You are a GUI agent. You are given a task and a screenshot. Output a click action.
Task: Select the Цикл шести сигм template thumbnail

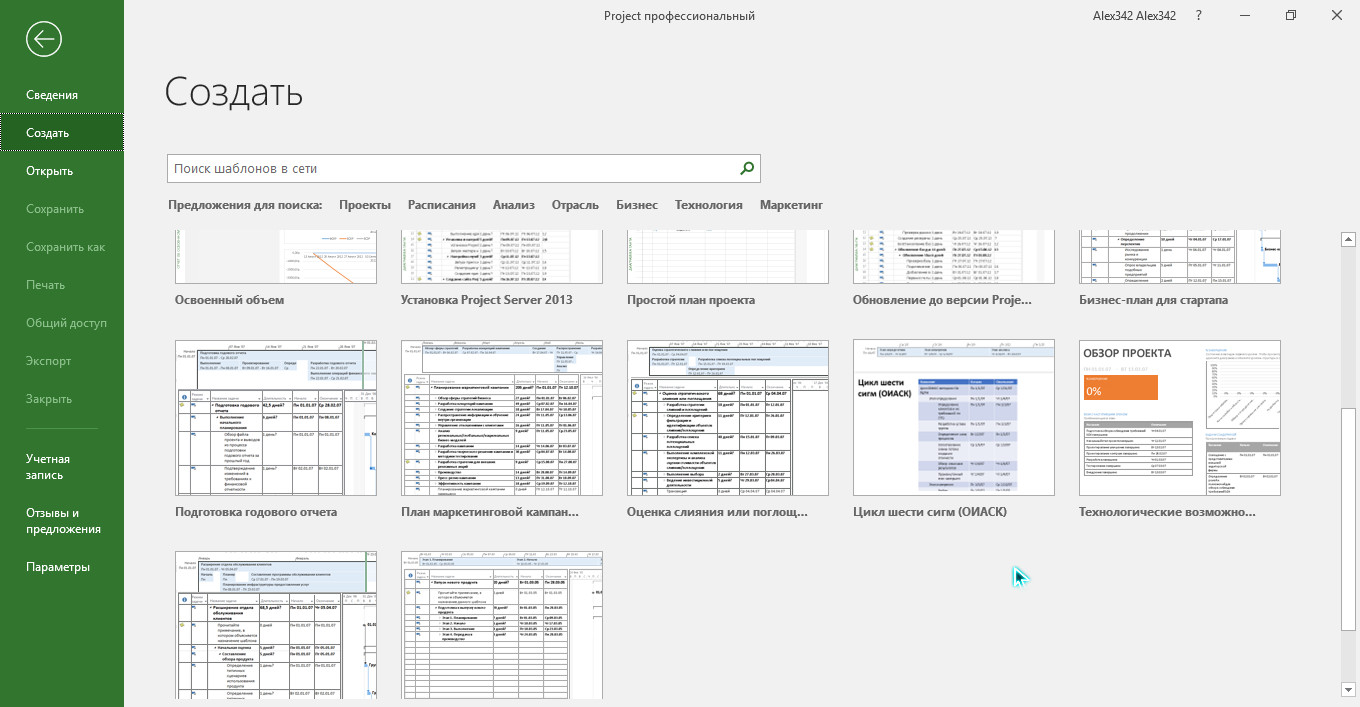tap(954, 418)
